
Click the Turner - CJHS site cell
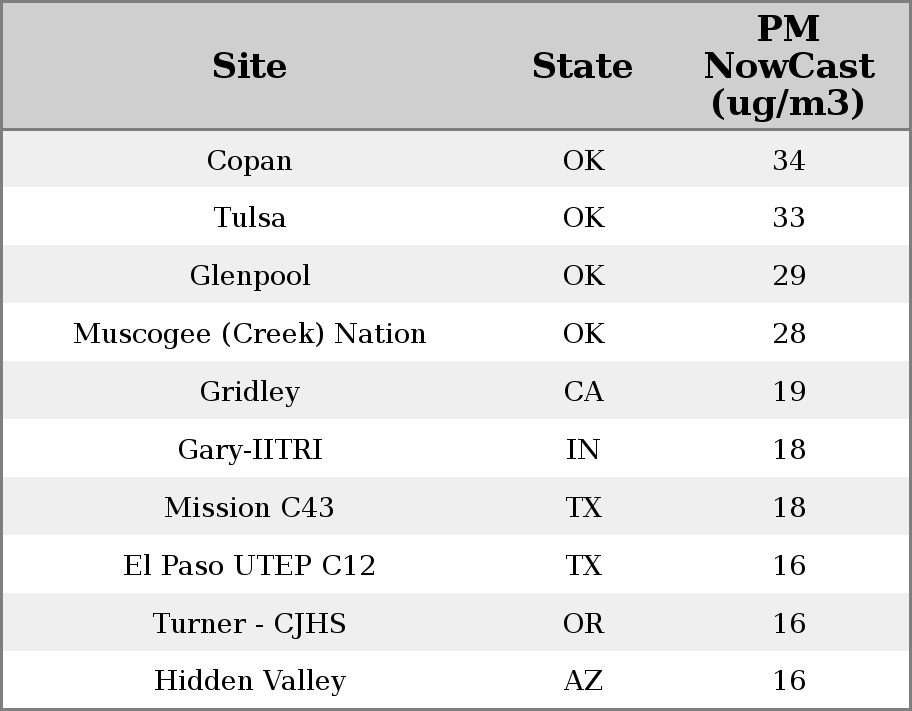coord(250,624)
